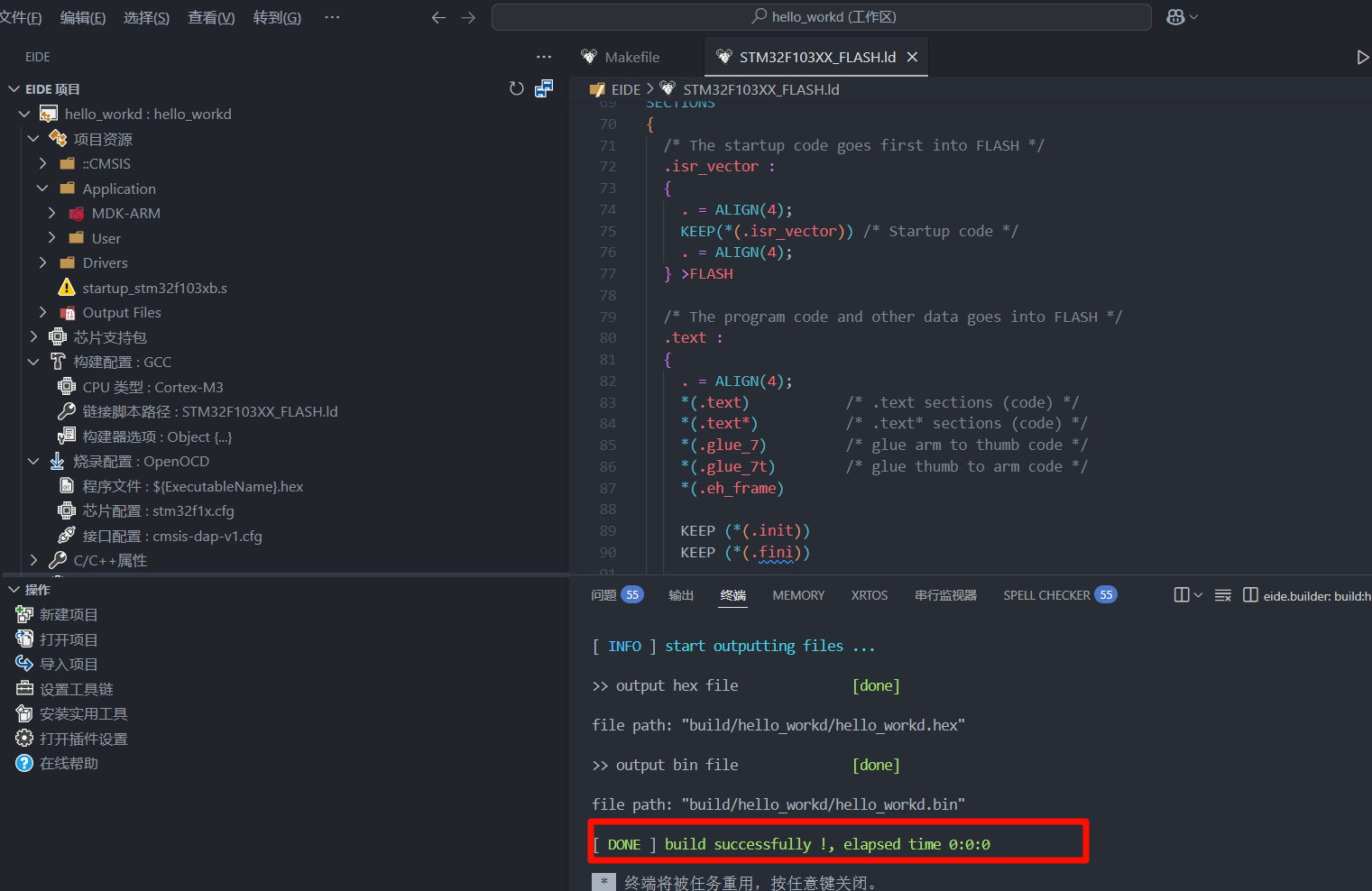The image size is (1372, 891).
Task: Open the 编辑(E) menu
Action: [x=83, y=17]
